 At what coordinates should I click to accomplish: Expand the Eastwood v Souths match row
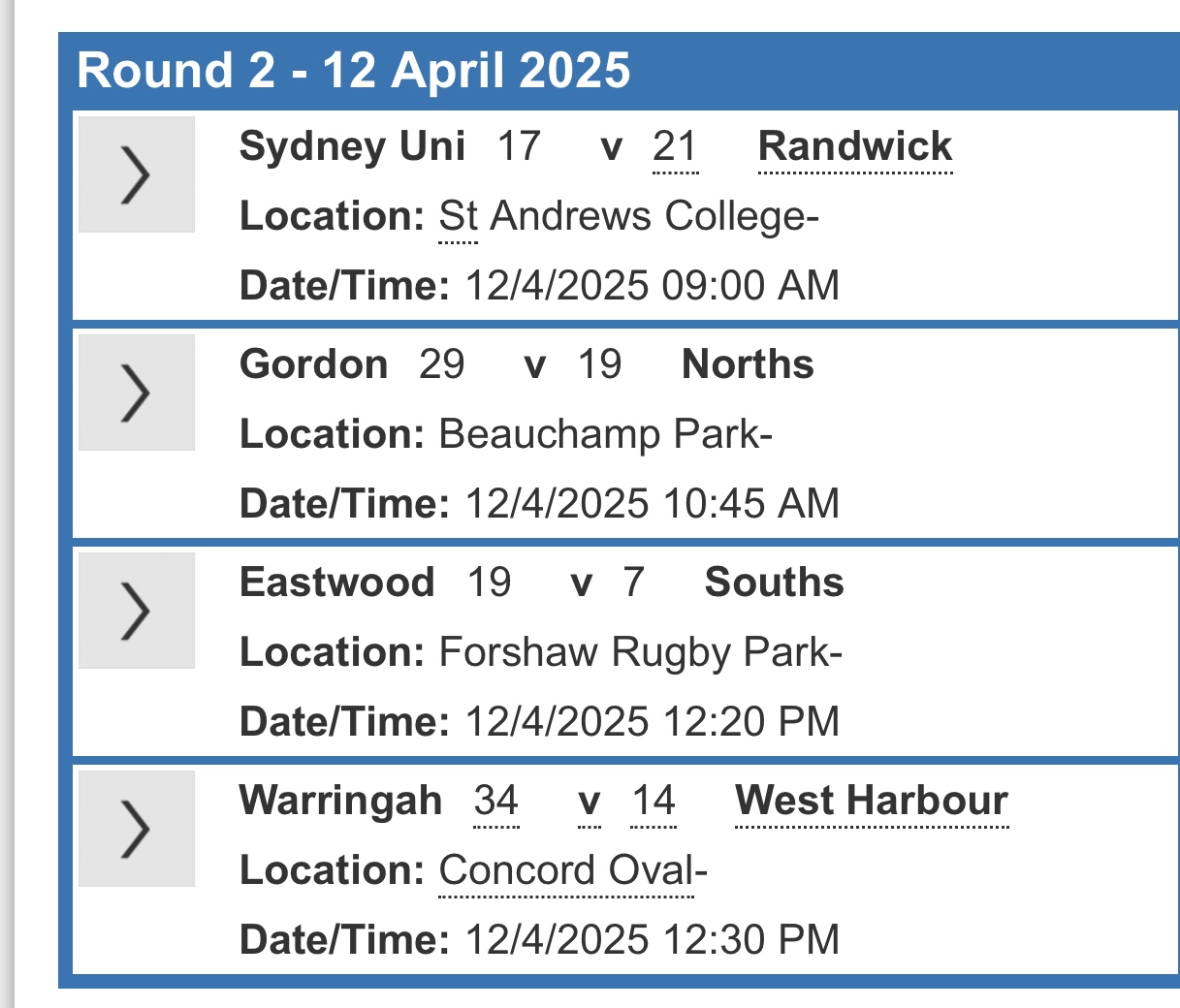tap(137, 611)
